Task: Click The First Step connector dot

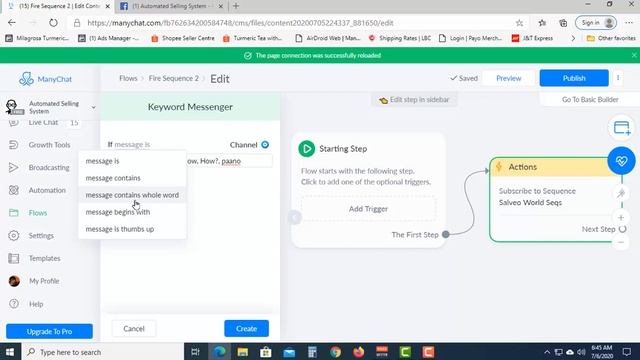Action: click(446, 234)
